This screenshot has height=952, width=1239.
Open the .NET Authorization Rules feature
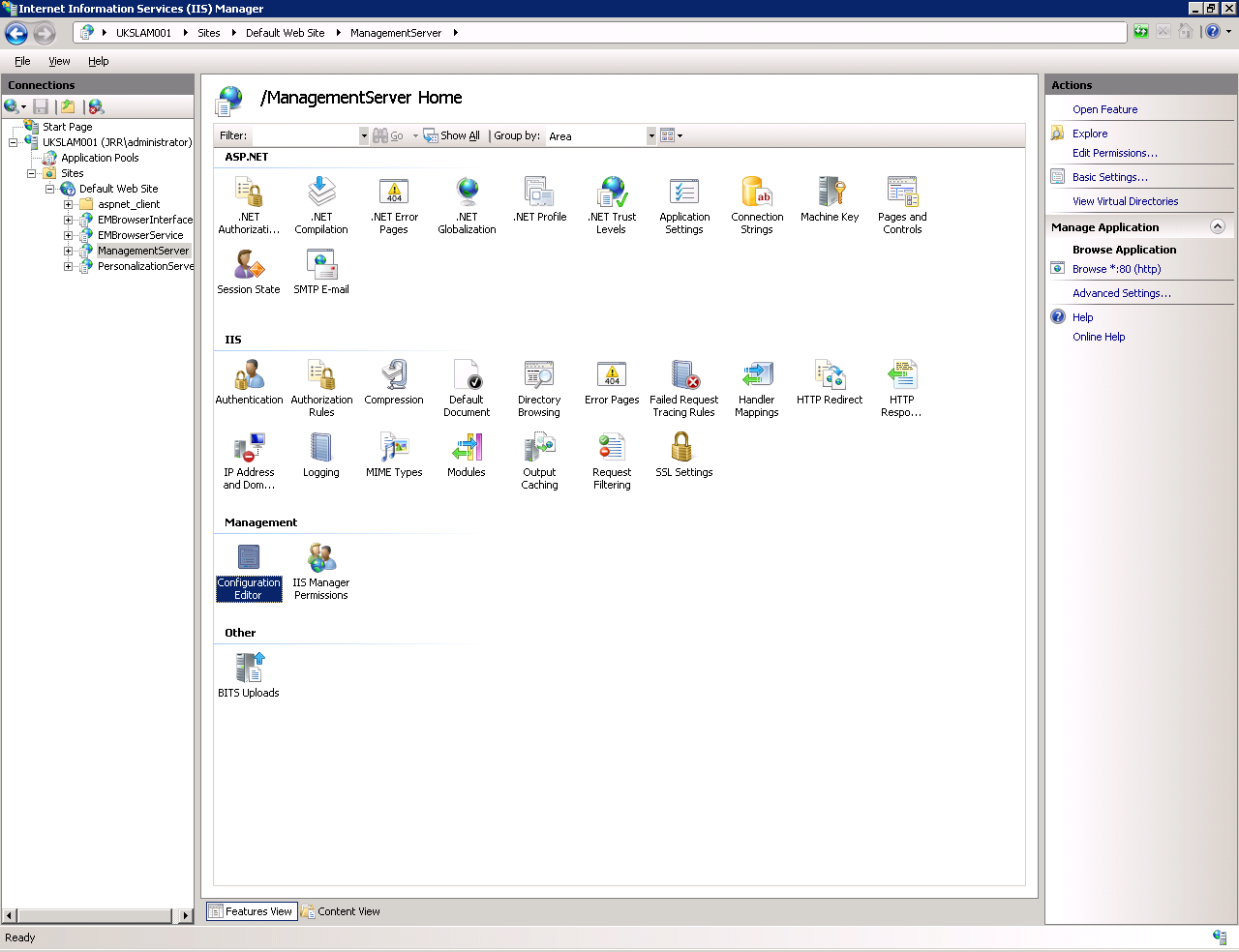[249, 205]
